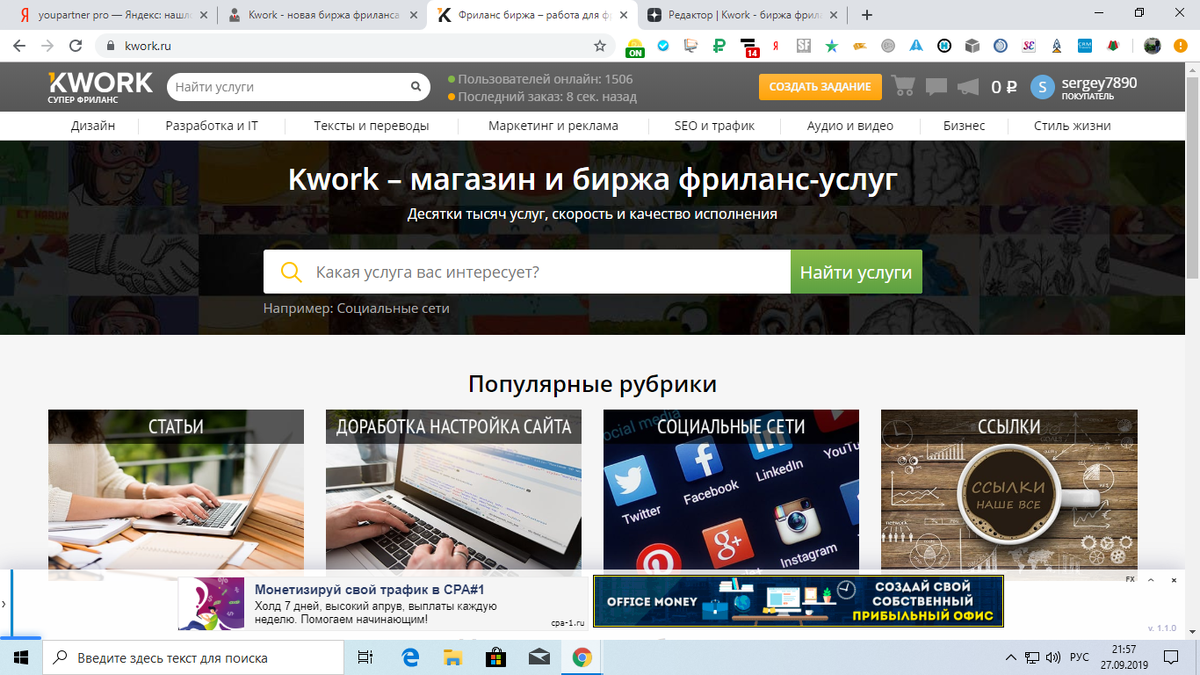Bookmark this page with the star icon
The image size is (1200, 675).
(599, 46)
